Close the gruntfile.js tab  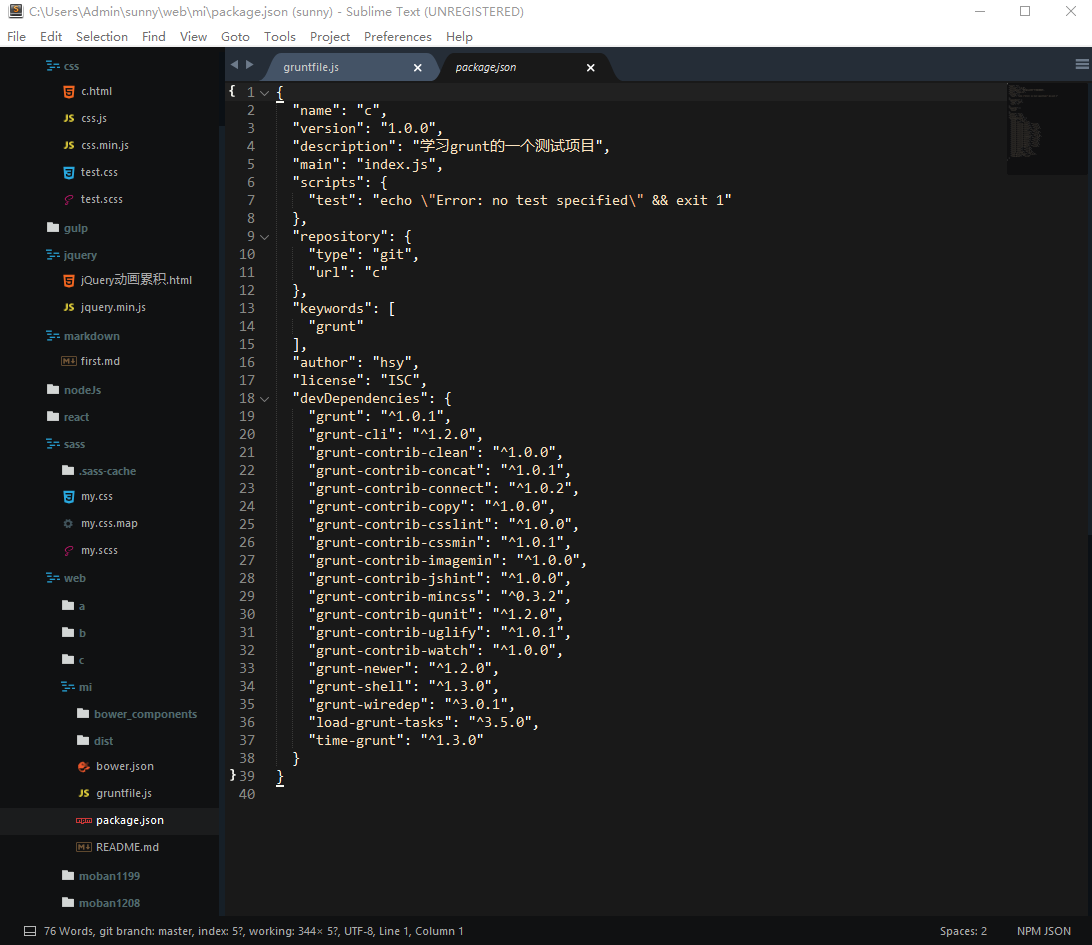coord(418,68)
